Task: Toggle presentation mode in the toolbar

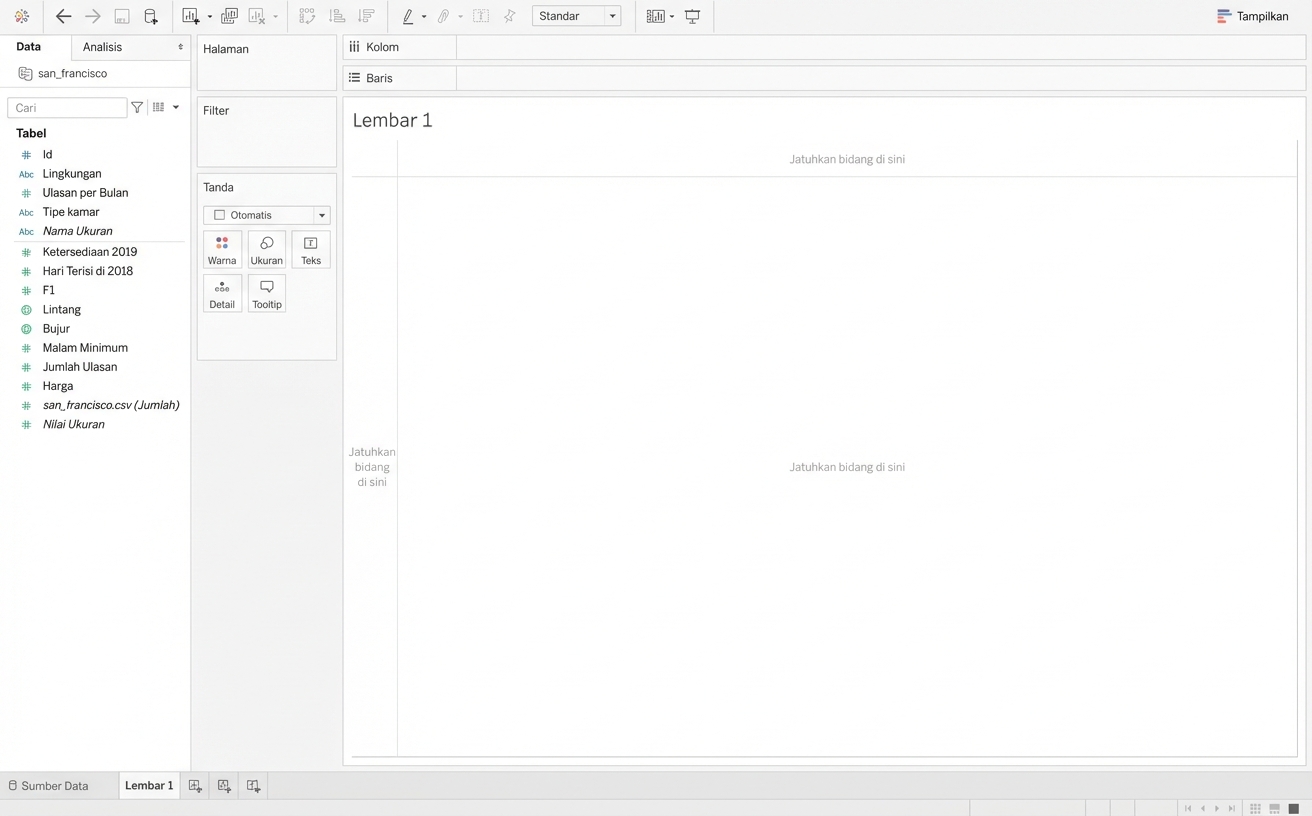Action: click(x=692, y=16)
